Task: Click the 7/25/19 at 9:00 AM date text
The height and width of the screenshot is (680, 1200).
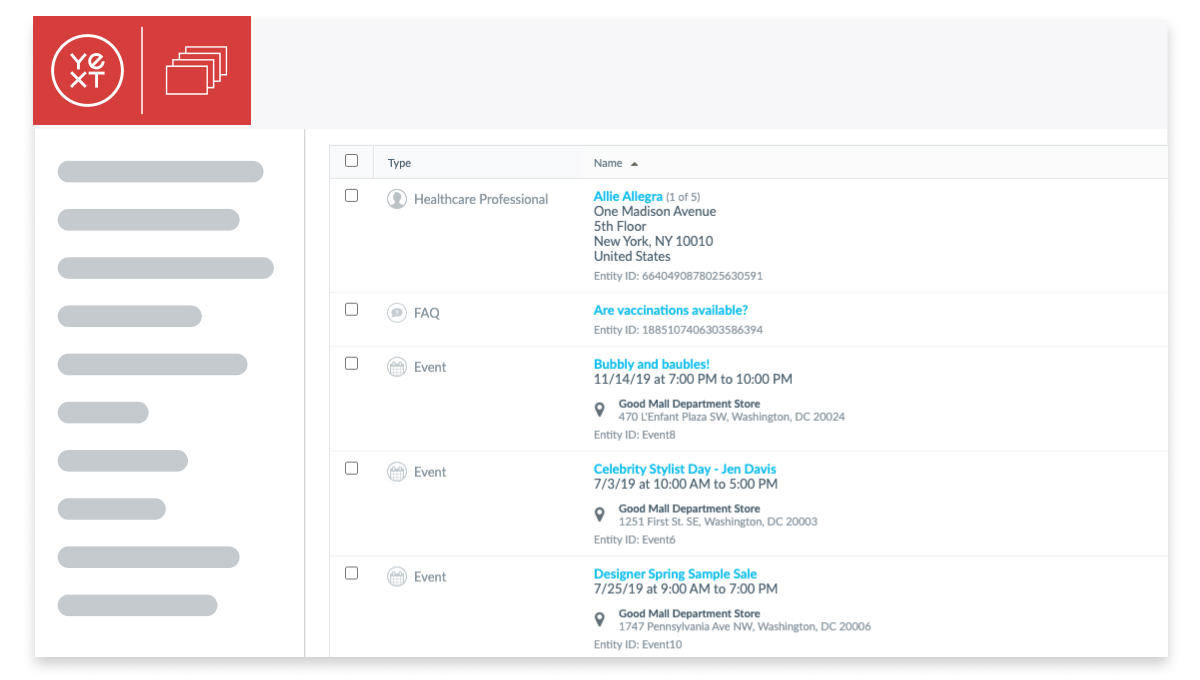Action: point(685,589)
